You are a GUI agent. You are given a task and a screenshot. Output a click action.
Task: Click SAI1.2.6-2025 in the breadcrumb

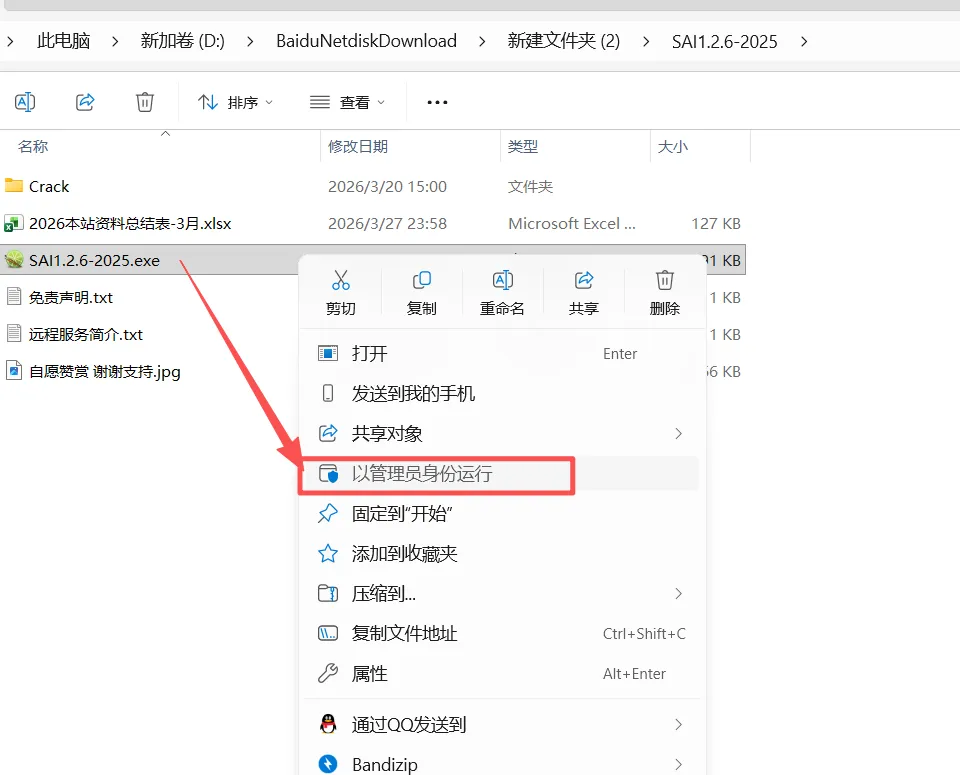pos(724,41)
